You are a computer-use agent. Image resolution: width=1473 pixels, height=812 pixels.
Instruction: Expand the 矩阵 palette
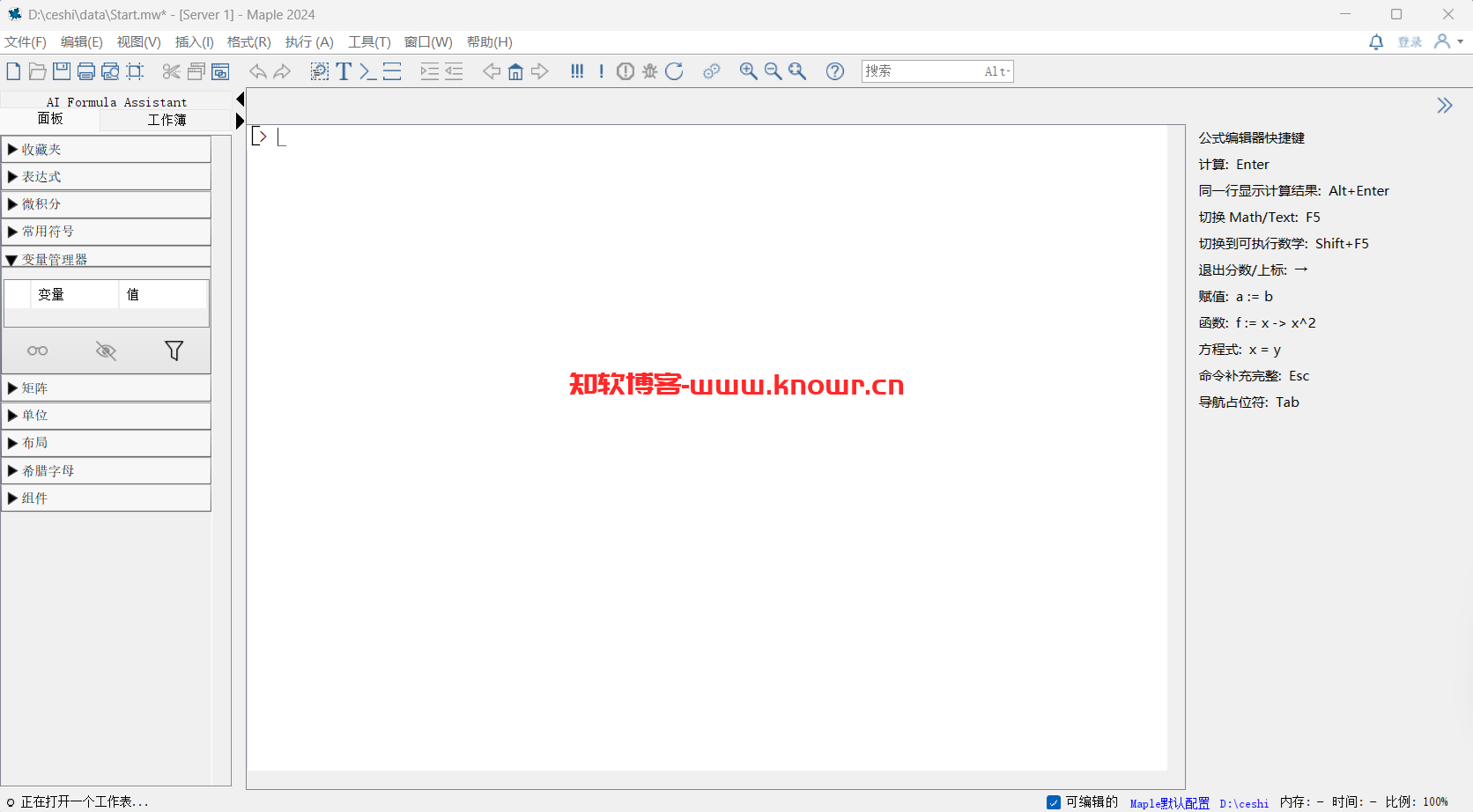(107, 388)
